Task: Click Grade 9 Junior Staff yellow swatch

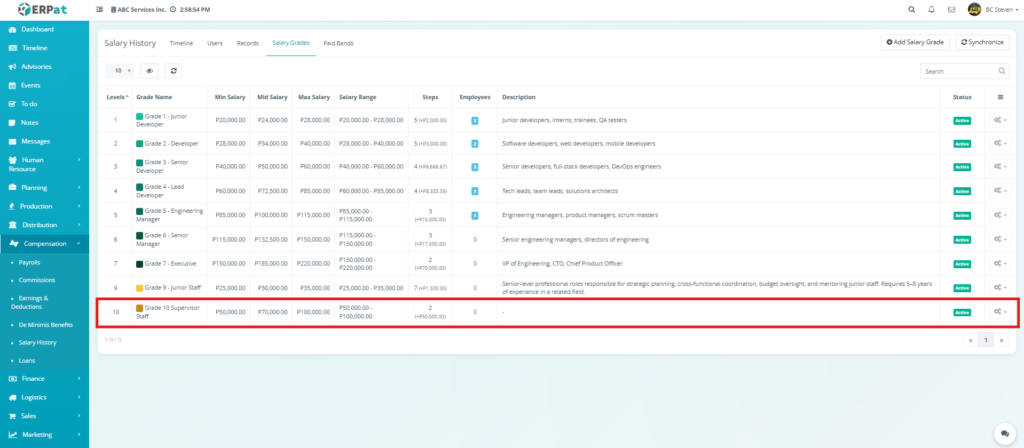Action: [140, 287]
